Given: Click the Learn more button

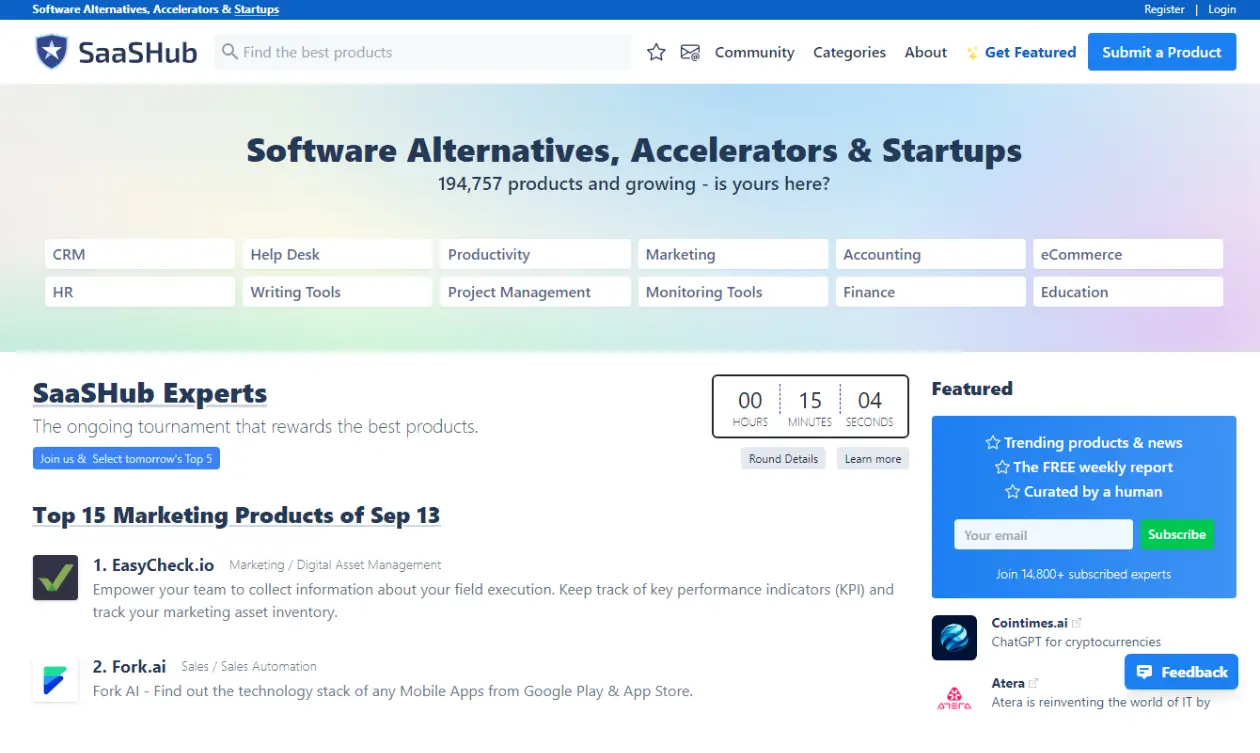Looking at the screenshot, I should (873, 459).
